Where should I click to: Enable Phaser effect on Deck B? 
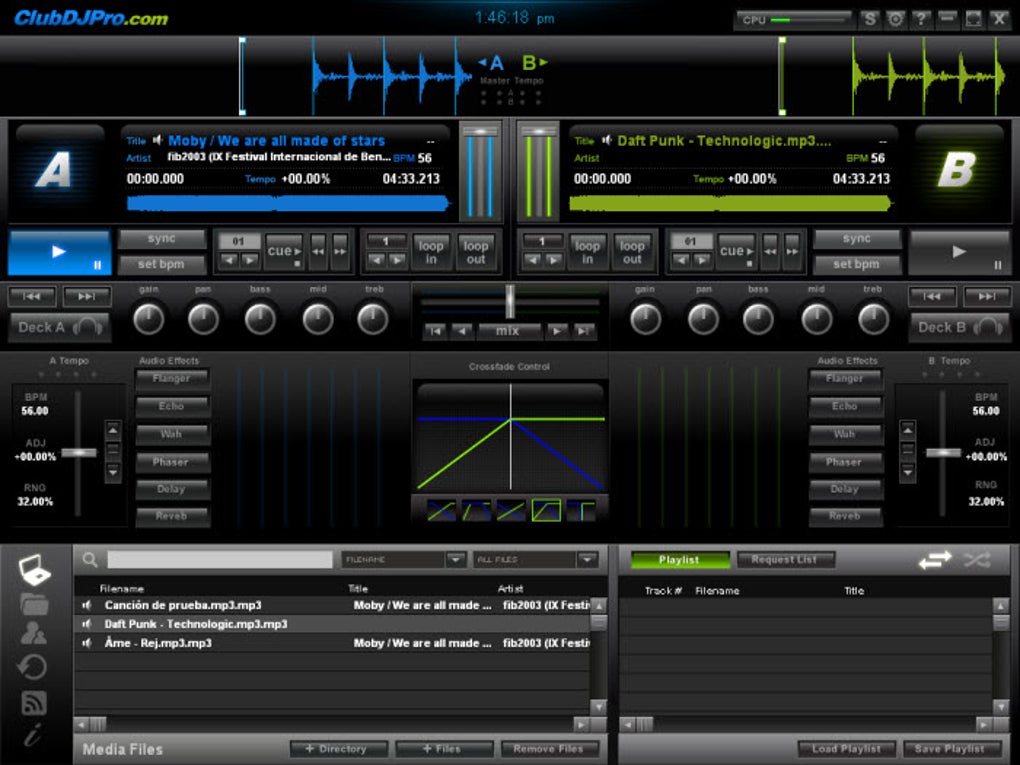844,462
